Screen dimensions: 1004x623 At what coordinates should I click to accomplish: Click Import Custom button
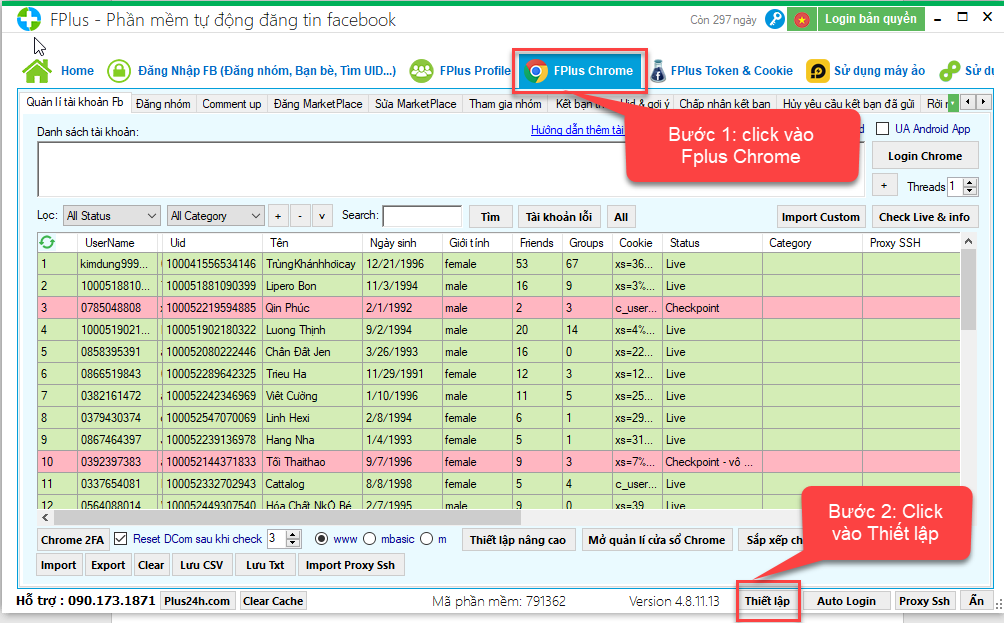[x=820, y=217]
